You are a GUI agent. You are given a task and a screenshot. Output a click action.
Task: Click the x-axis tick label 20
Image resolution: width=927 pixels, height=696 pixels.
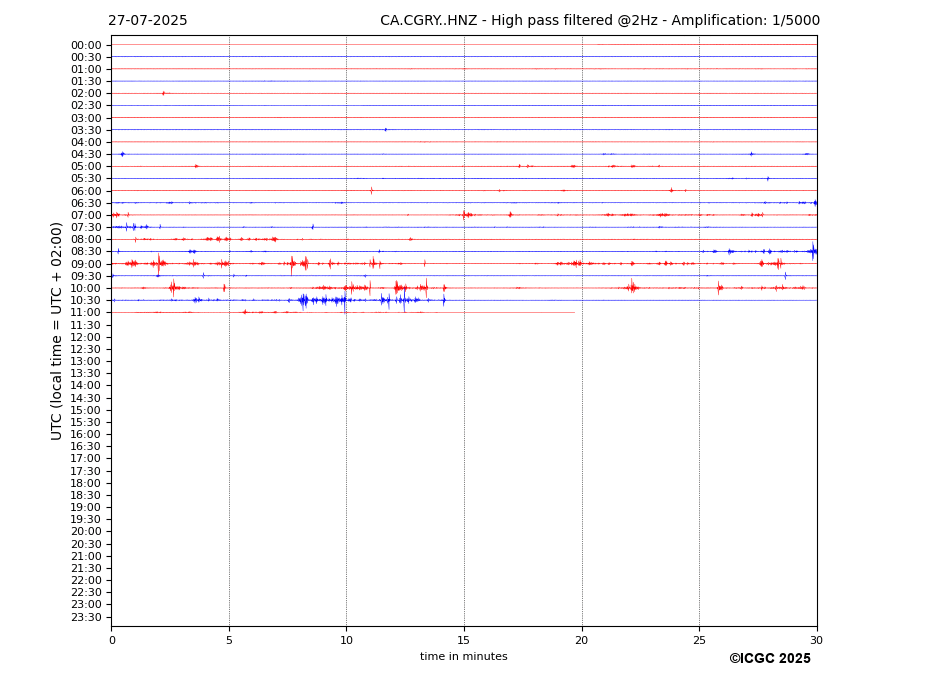click(x=582, y=640)
